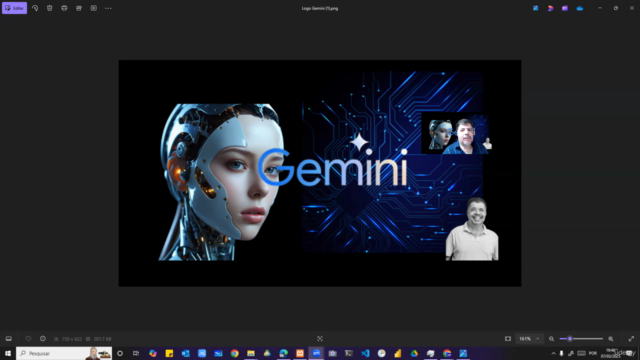
Task: Delete the image using the trash icon
Action: (x=49, y=8)
